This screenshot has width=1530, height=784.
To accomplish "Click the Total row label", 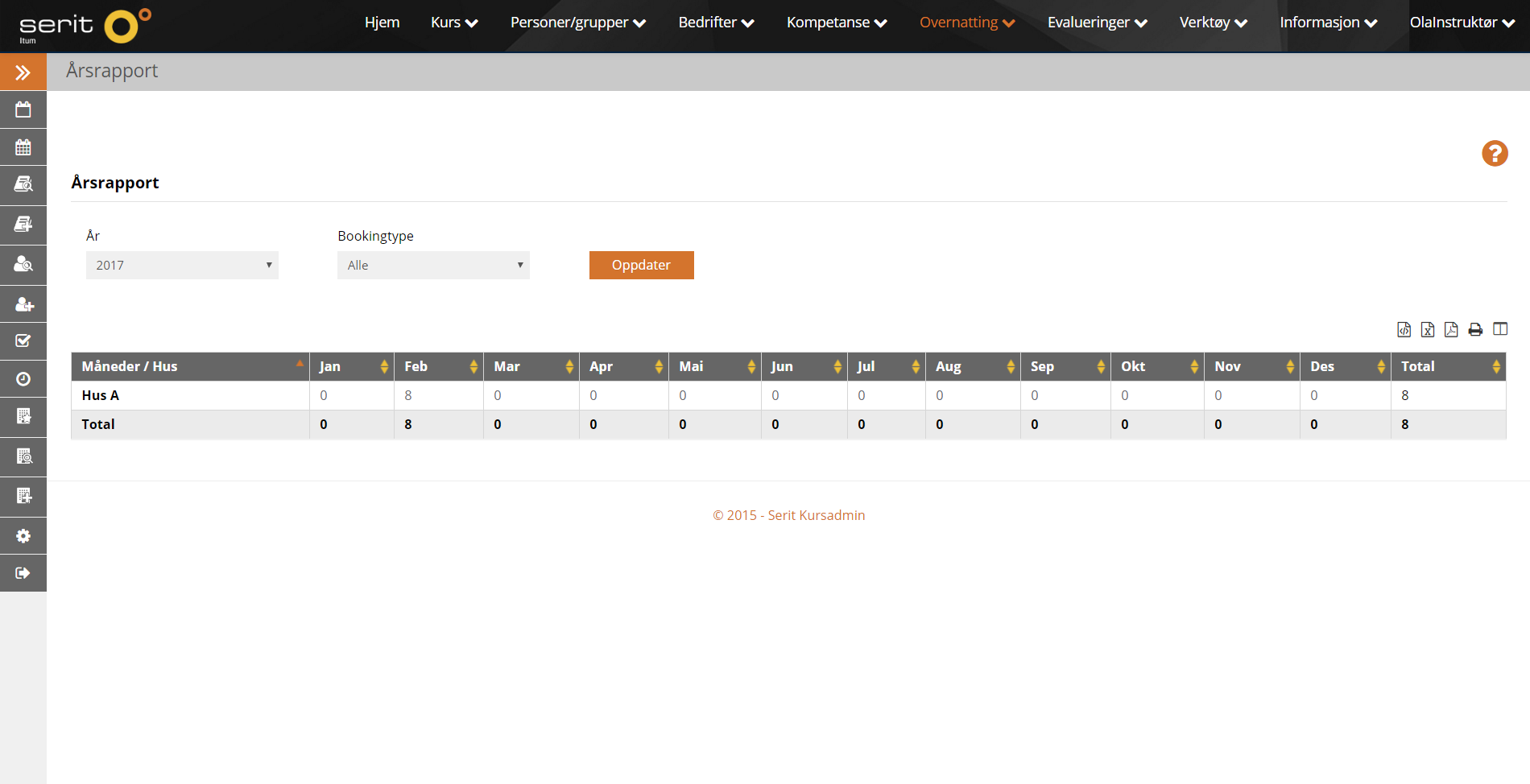I will (x=98, y=424).
